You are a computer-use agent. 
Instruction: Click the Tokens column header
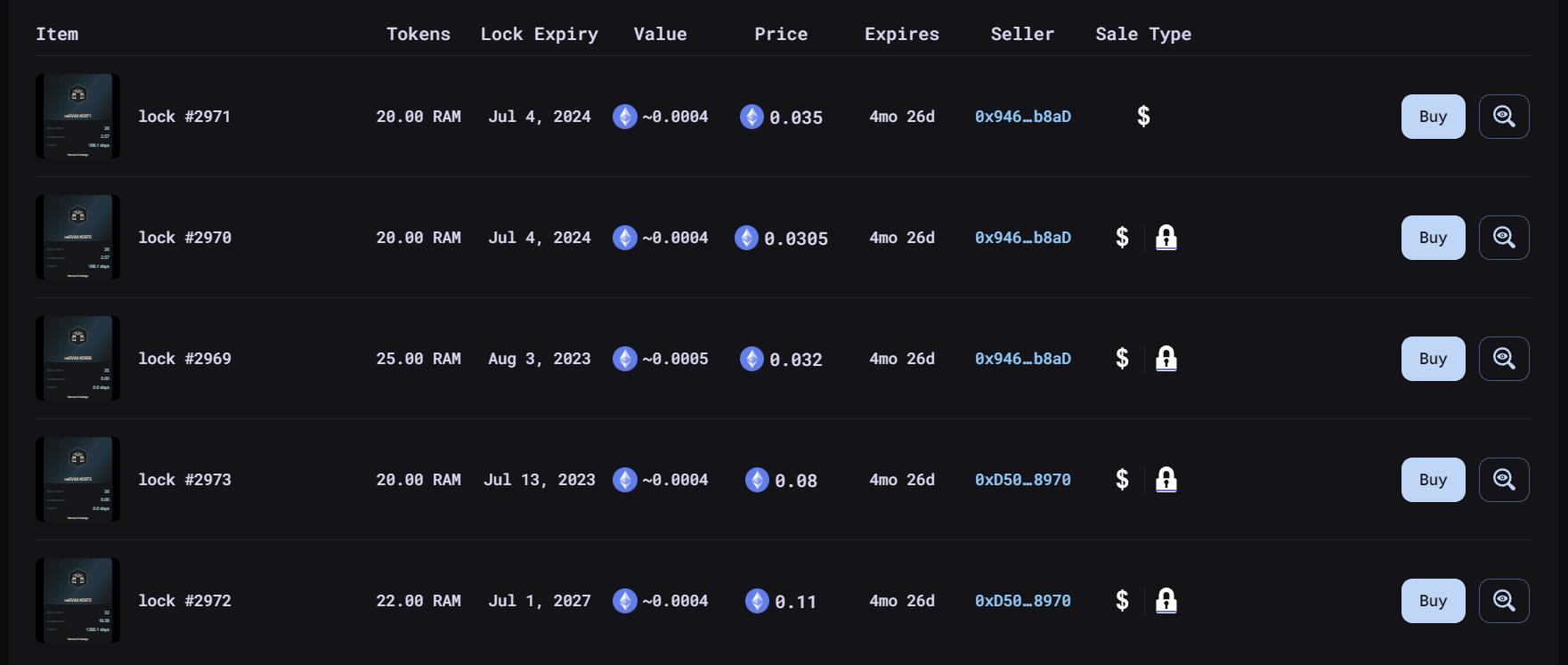point(418,34)
